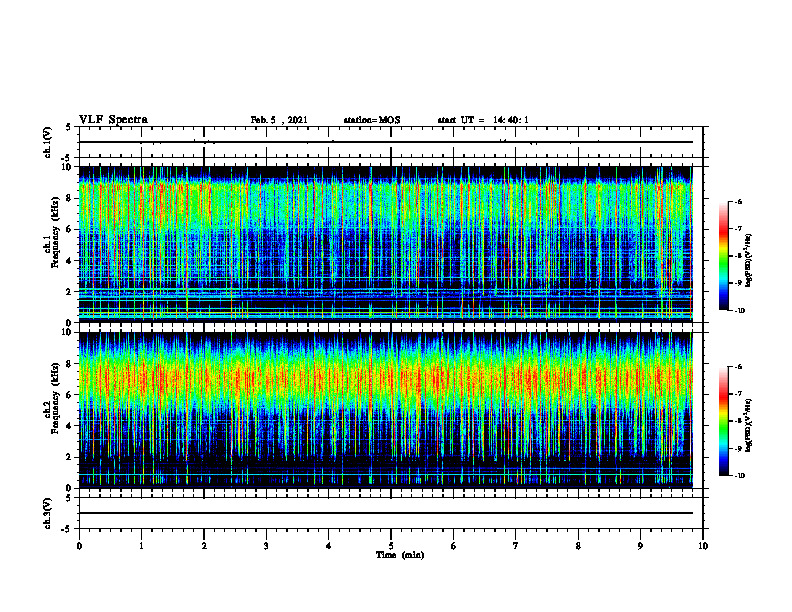Viewport: 792px width, 612px height.
Task: Click the ch.2 frequency tick "6"
Action: pyautogui.click(x=69, y=395)
